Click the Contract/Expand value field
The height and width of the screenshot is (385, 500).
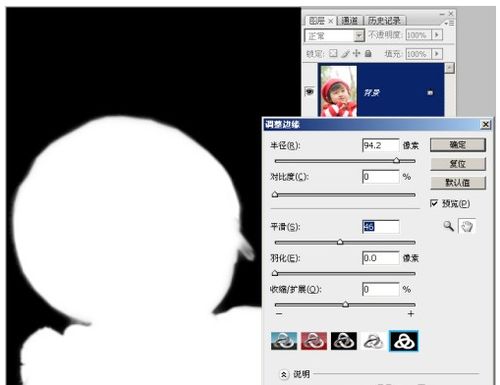coord(381,289)
